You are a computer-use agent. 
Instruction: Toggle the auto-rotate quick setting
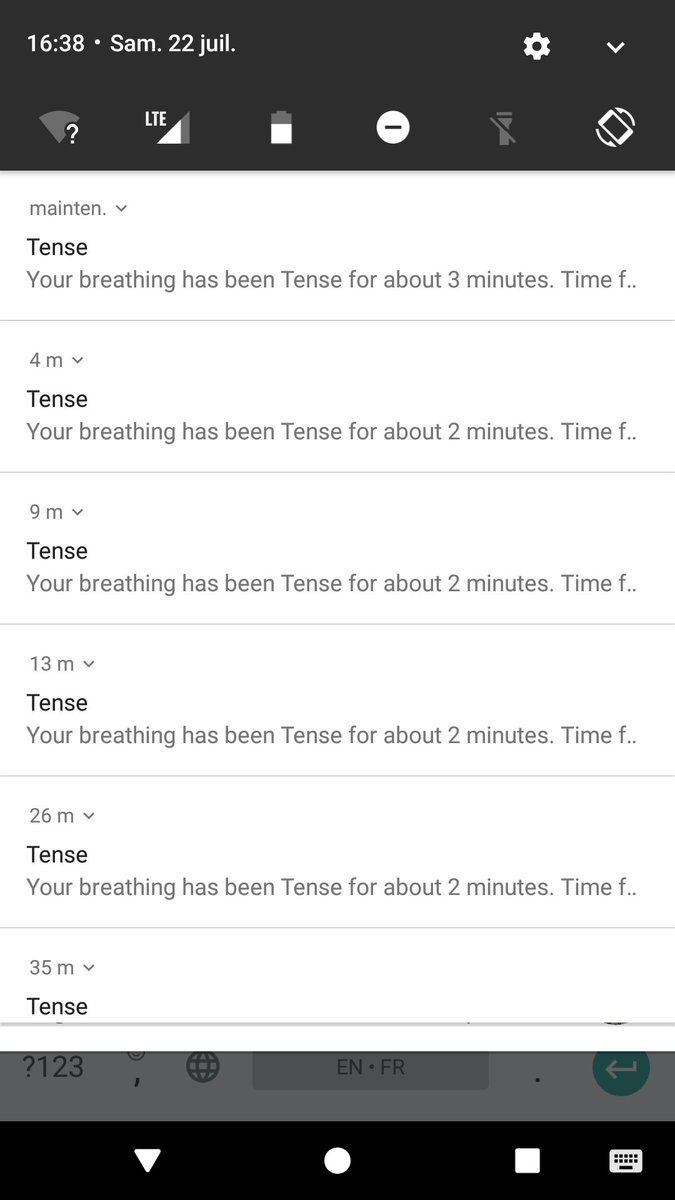(x=615, y=128)
